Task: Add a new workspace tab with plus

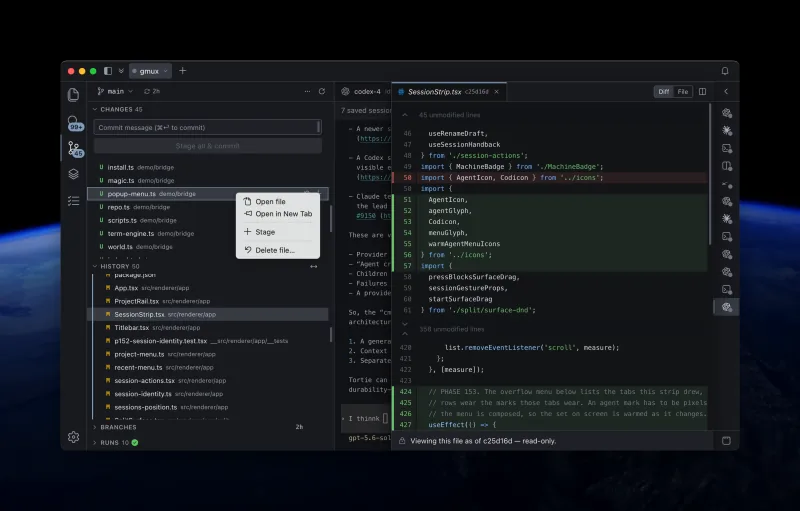Action: (x=183, y=71)
